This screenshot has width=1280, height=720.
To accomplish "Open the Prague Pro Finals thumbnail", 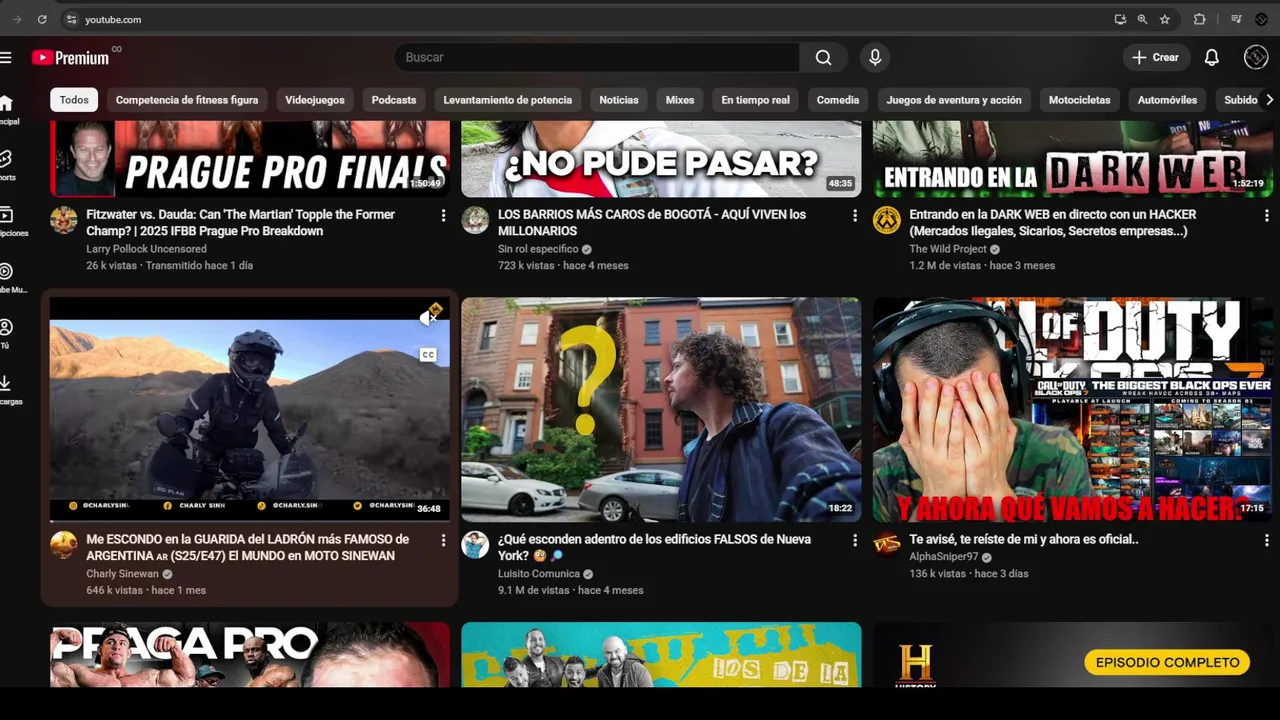I will [249, 159].
